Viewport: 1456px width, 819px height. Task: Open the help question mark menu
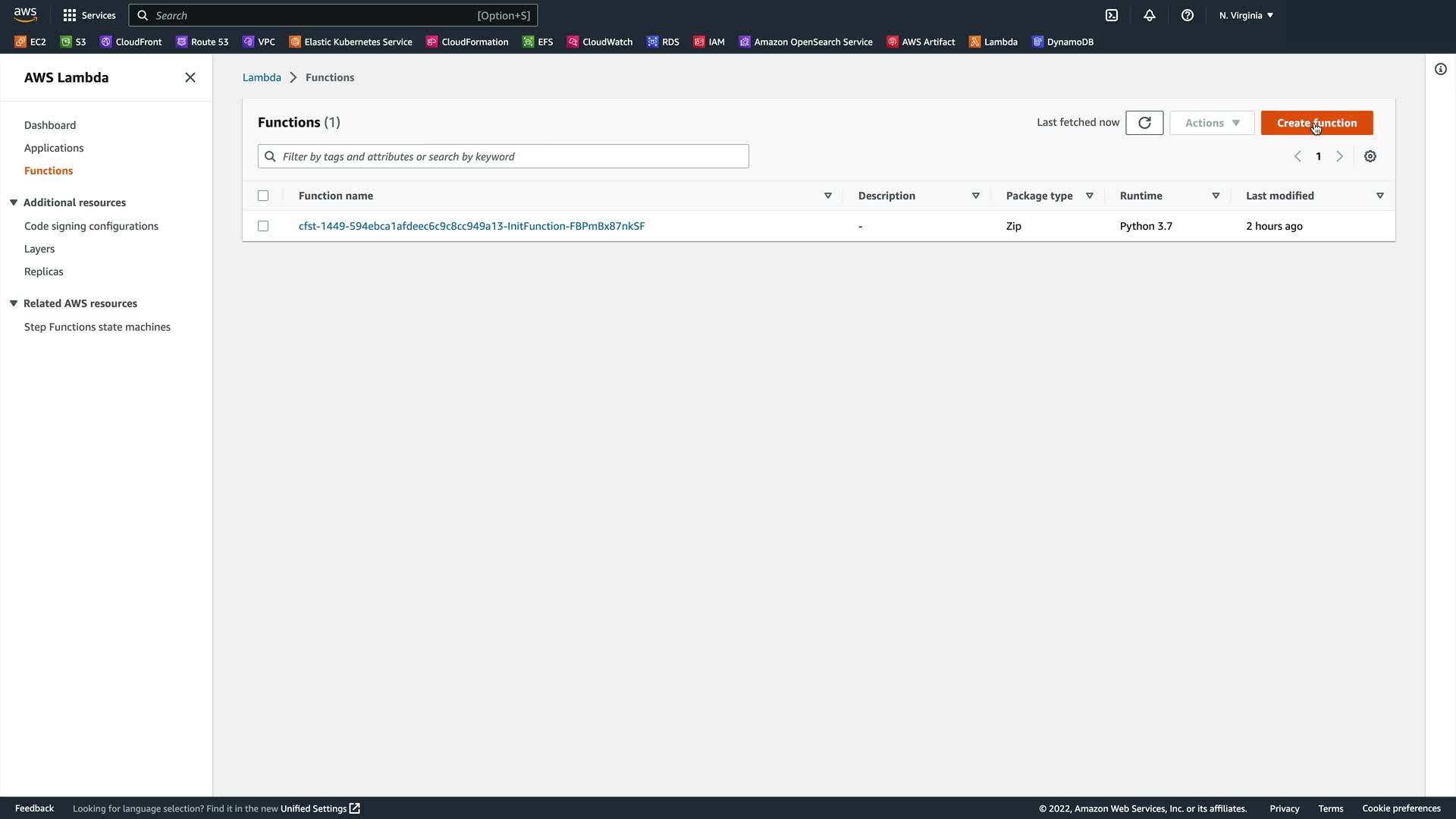[1188, 15]
